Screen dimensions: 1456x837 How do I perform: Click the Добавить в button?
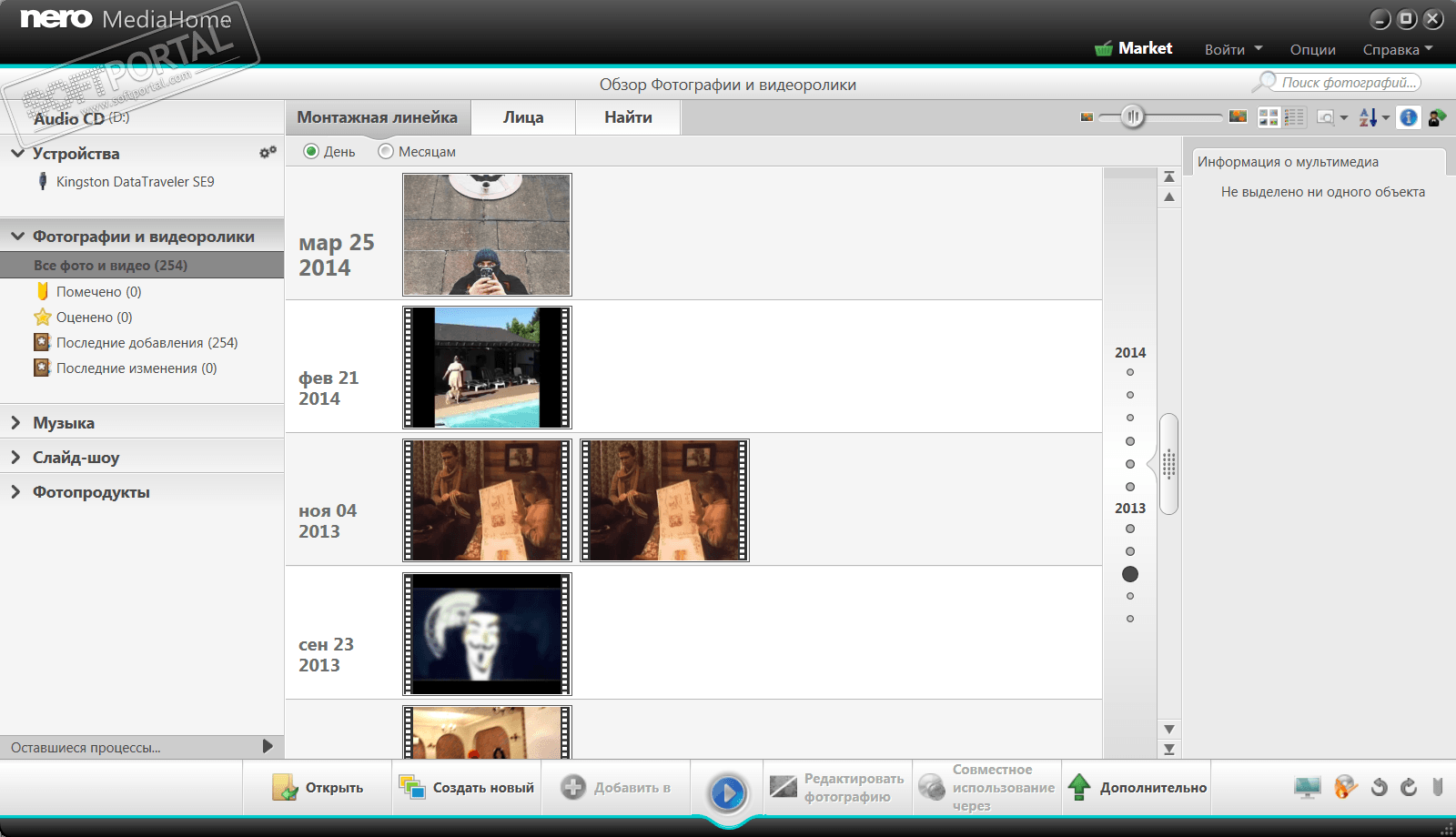[x=616, y=788]
